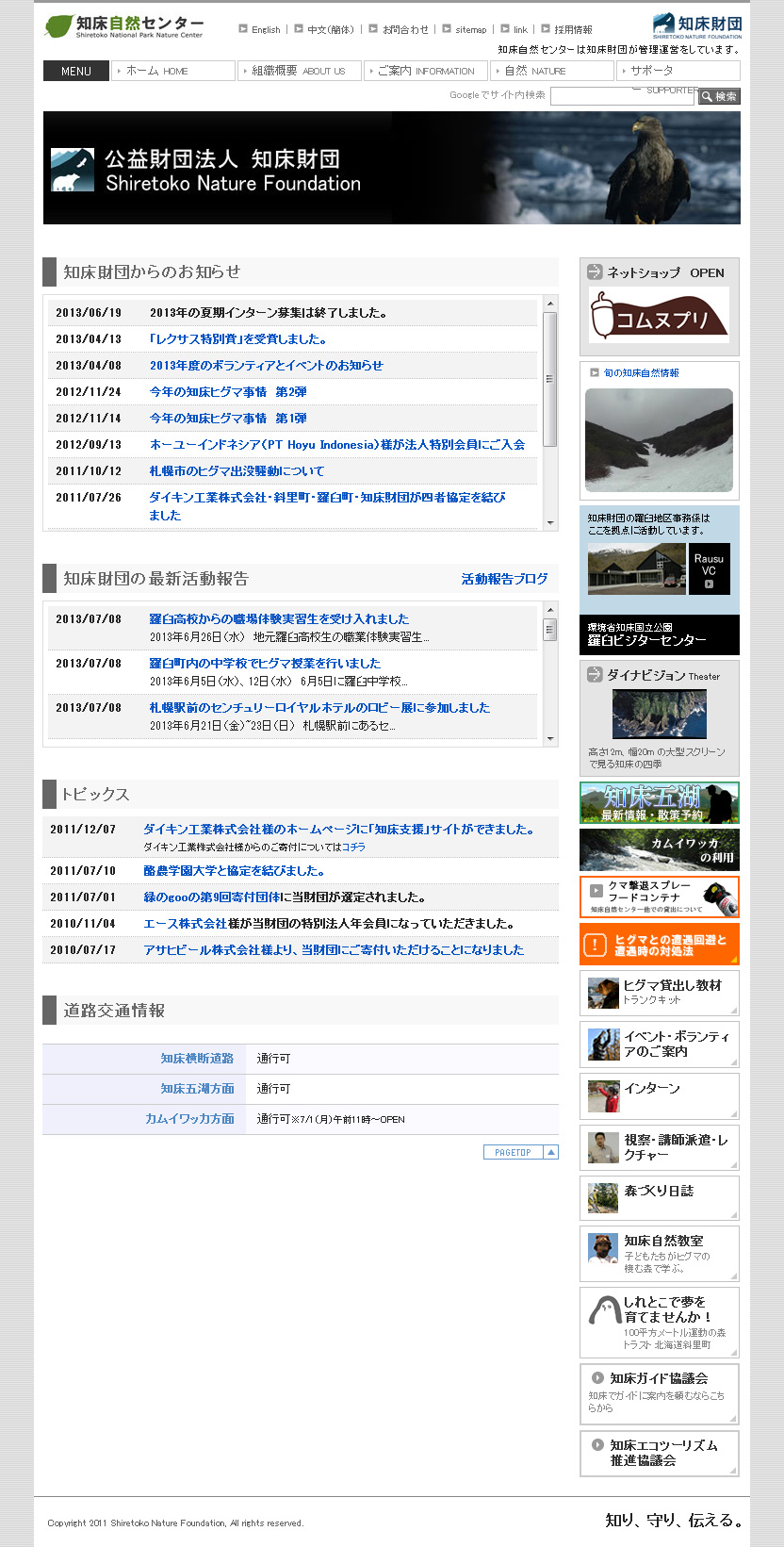Open the エース株式会社 link
784x1547 pixels.
[x=185, y=924]
